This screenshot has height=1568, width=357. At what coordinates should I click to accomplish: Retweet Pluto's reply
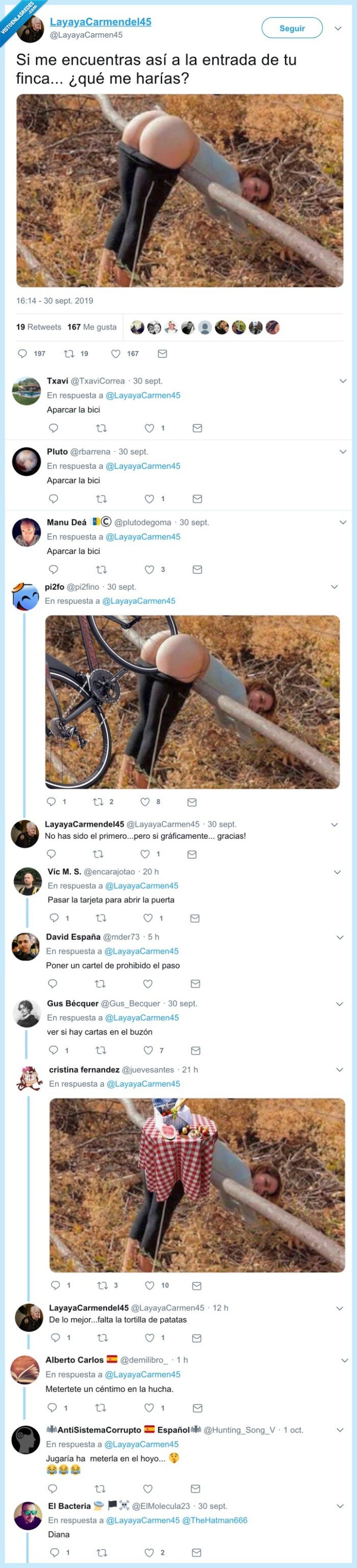(101, 499)
